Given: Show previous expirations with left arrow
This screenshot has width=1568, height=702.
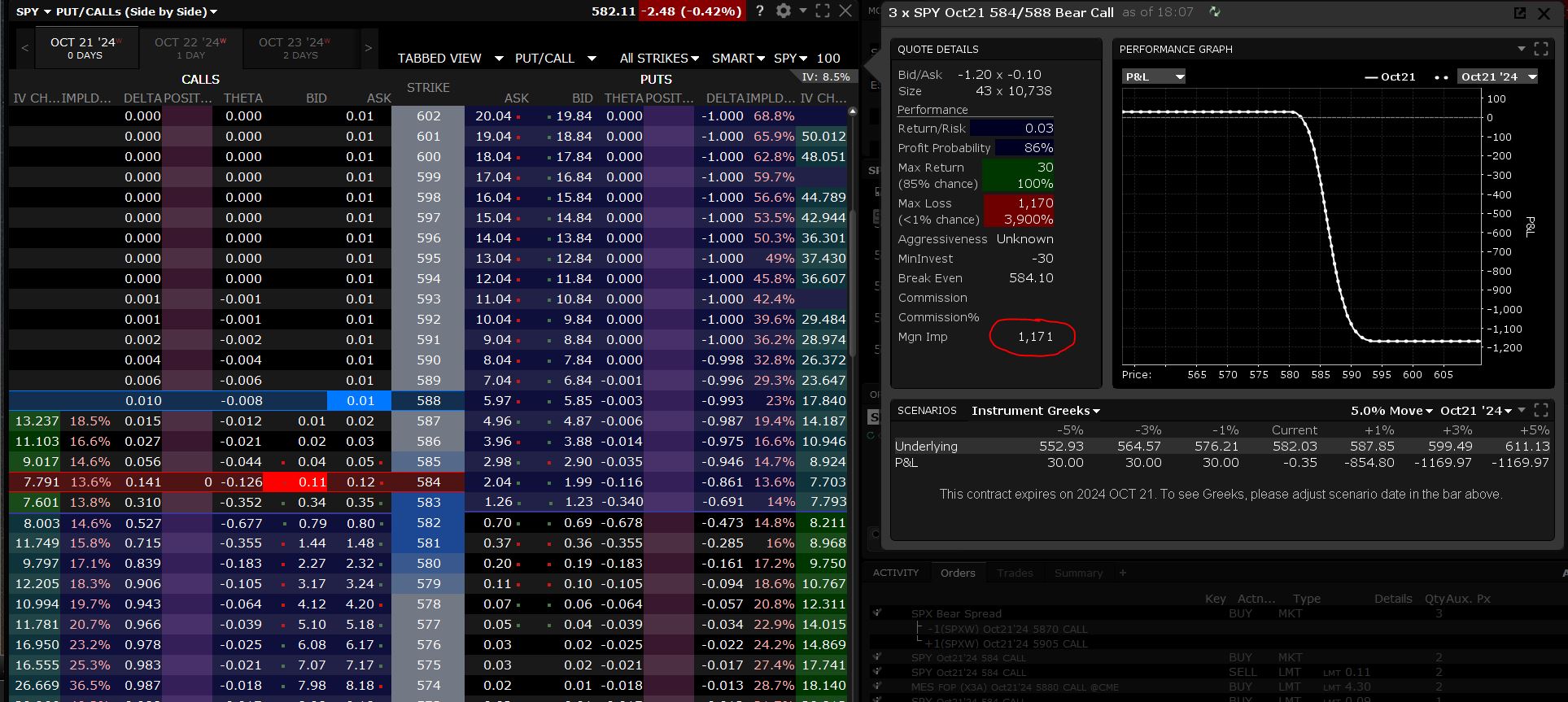Looking at the screenshot, I should [x=25, y=48].
